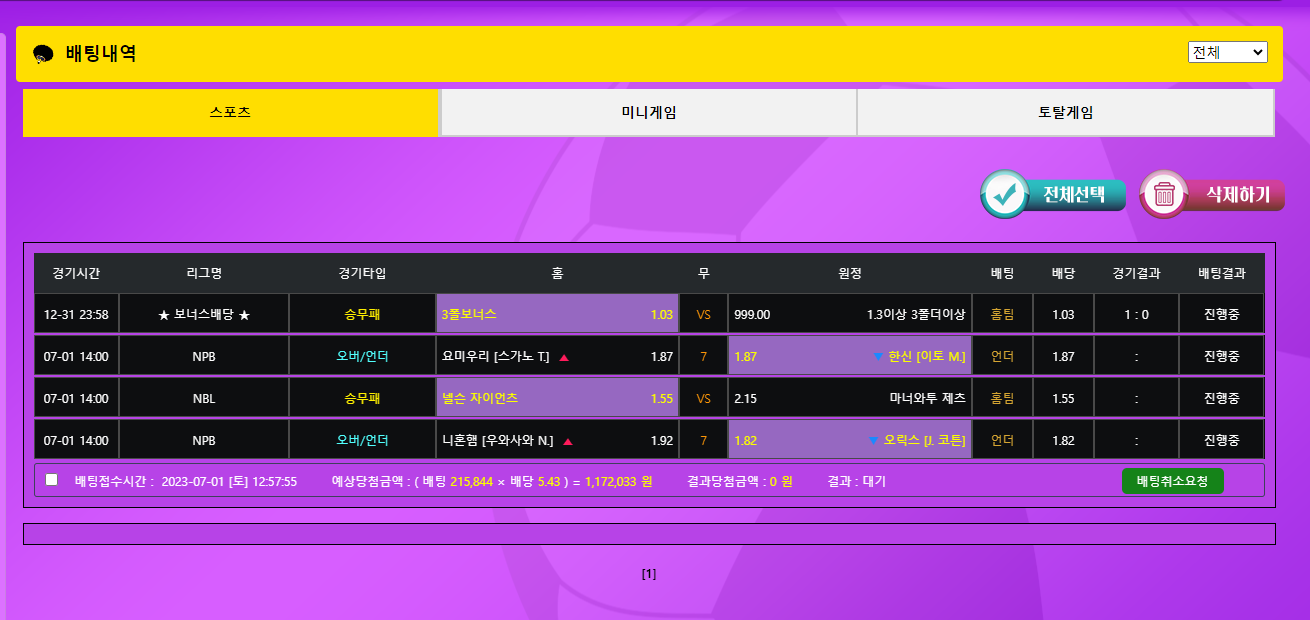Click red up arrow in 니혼햄 row

pos(568,441)
